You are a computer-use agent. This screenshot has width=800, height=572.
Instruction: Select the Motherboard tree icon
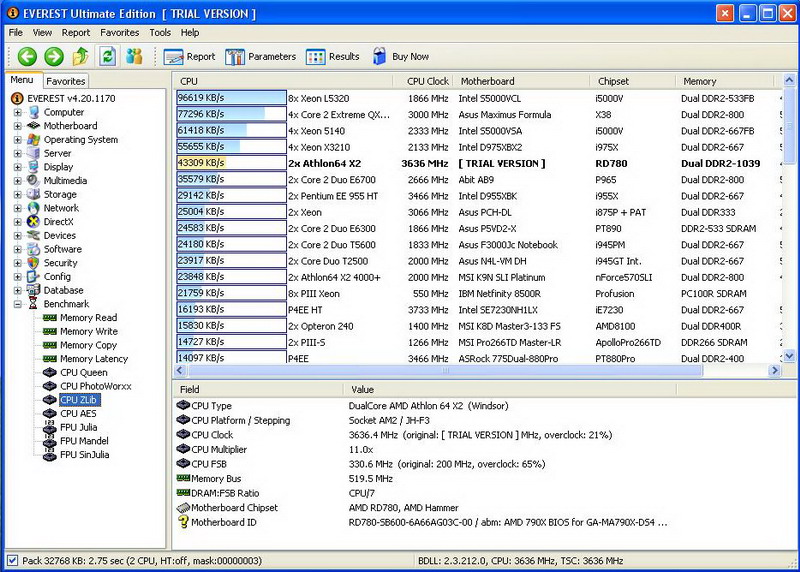(x=34, y=126)
